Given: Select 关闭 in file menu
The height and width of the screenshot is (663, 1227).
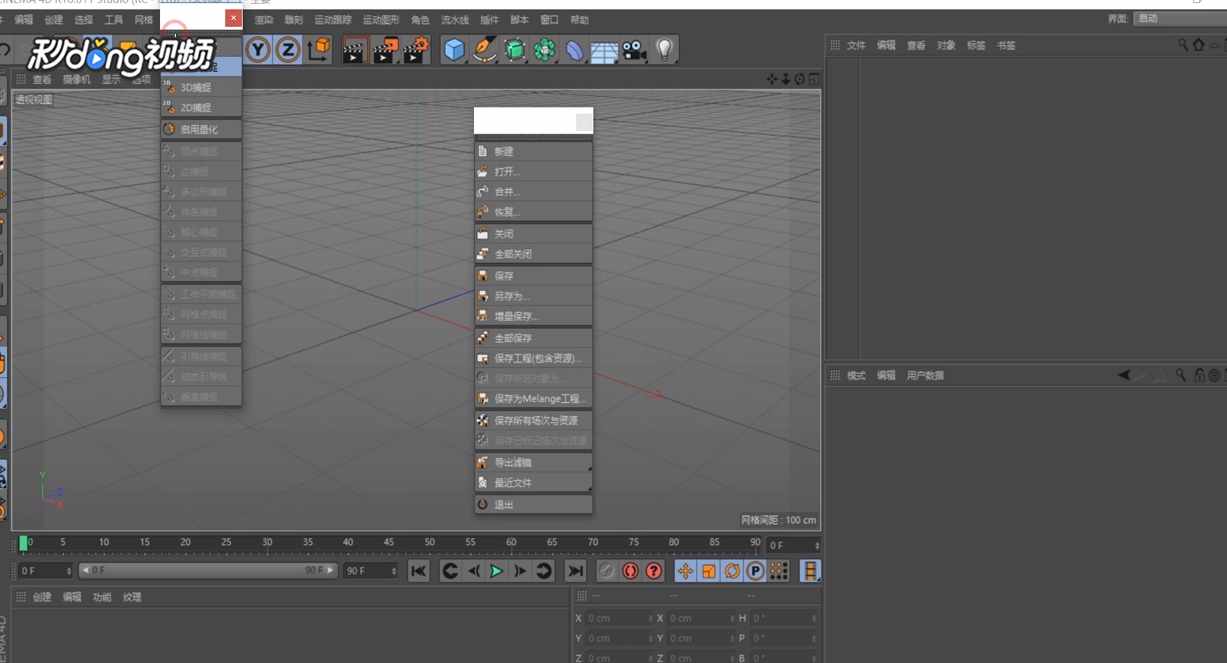Looking at the screenshot, I should pos(533,233).
